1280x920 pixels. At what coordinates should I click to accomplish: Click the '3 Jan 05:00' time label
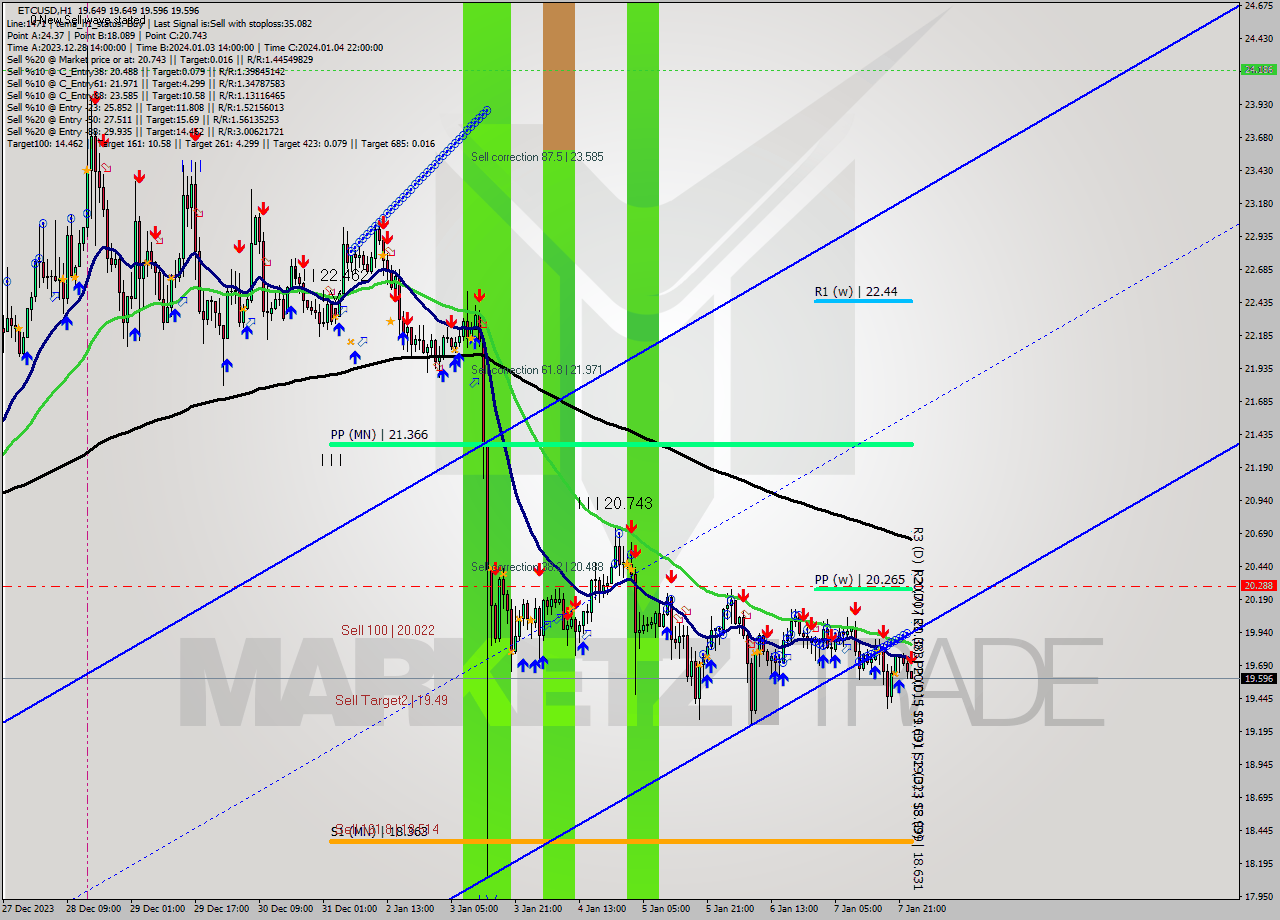(x=474, y=909)
